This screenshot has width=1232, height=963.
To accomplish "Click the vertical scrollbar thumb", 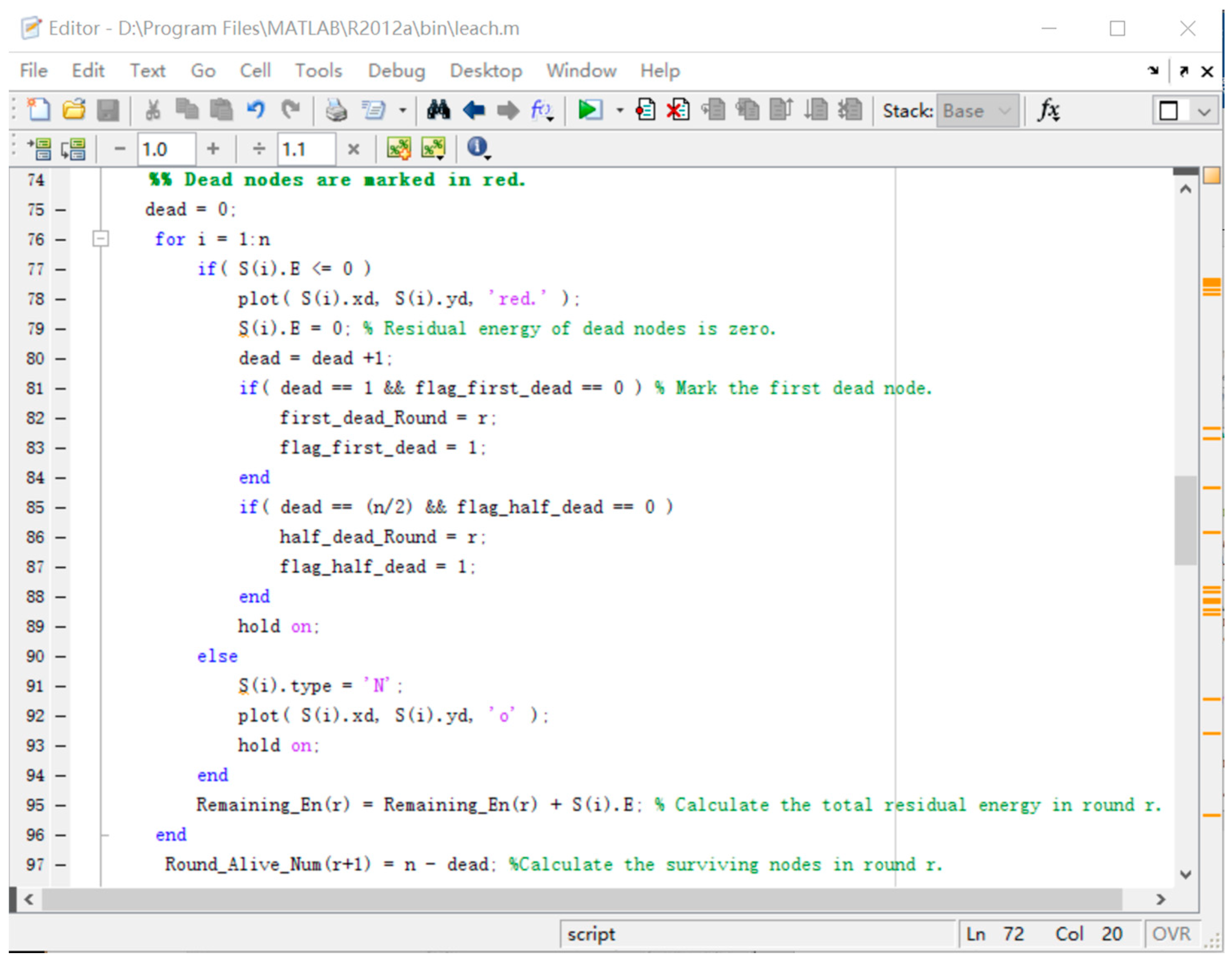I will point(1186,520).
